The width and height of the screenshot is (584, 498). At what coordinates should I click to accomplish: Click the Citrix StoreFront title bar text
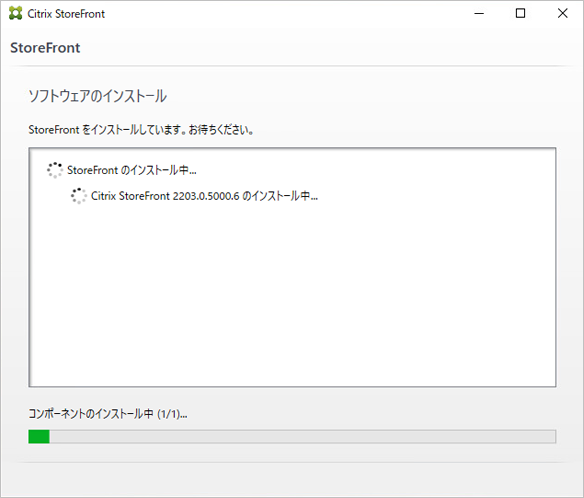66,14
